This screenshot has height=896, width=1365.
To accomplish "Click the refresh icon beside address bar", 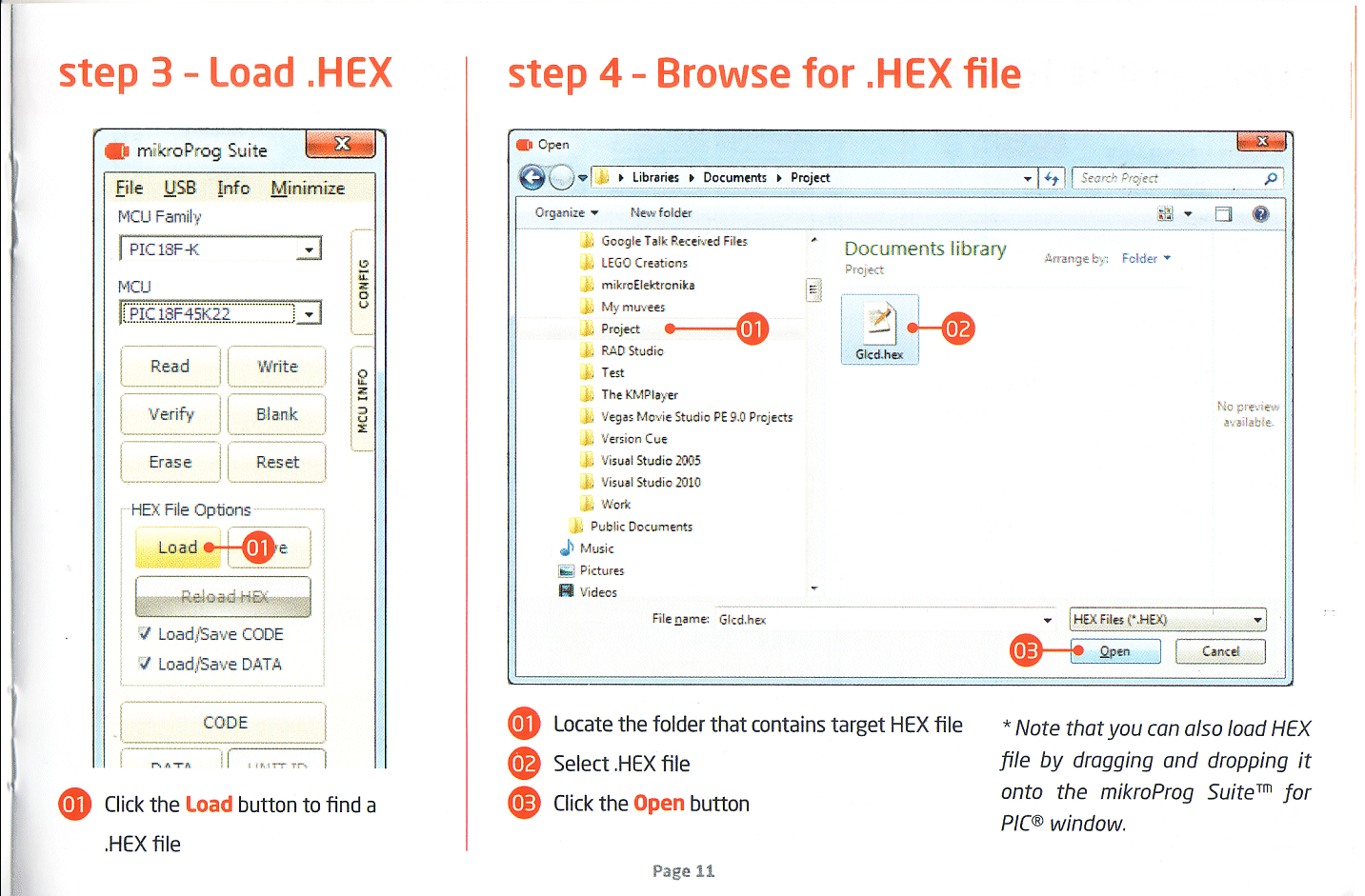I will (1052, 178).
